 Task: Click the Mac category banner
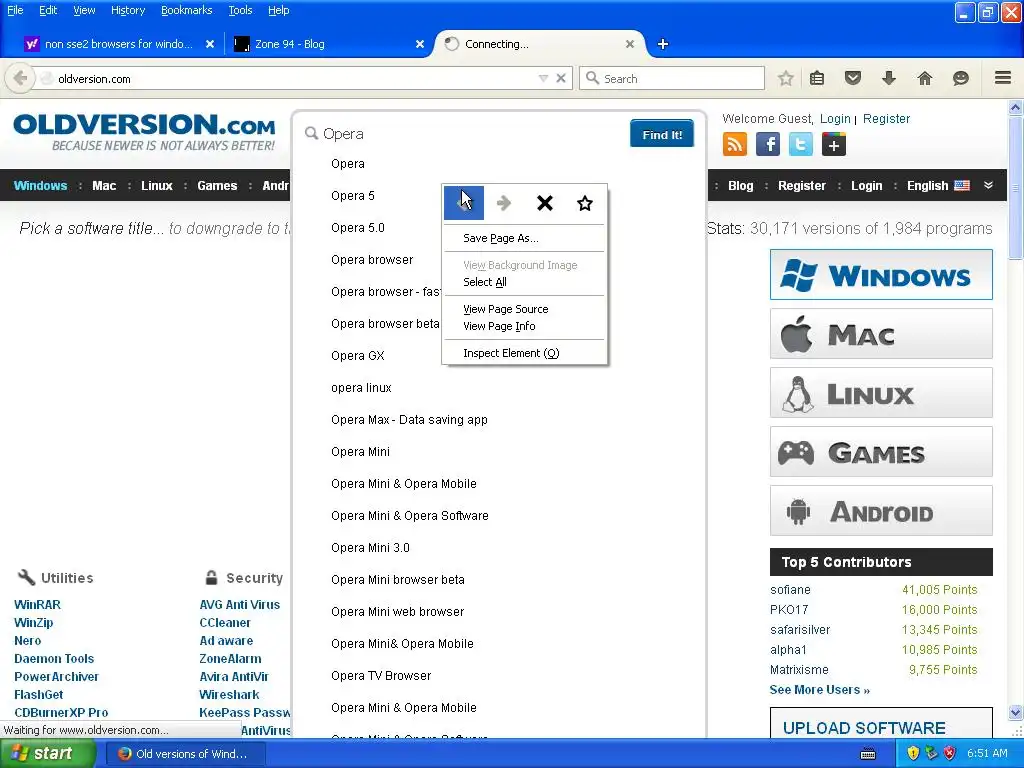[x=881, y=334]
